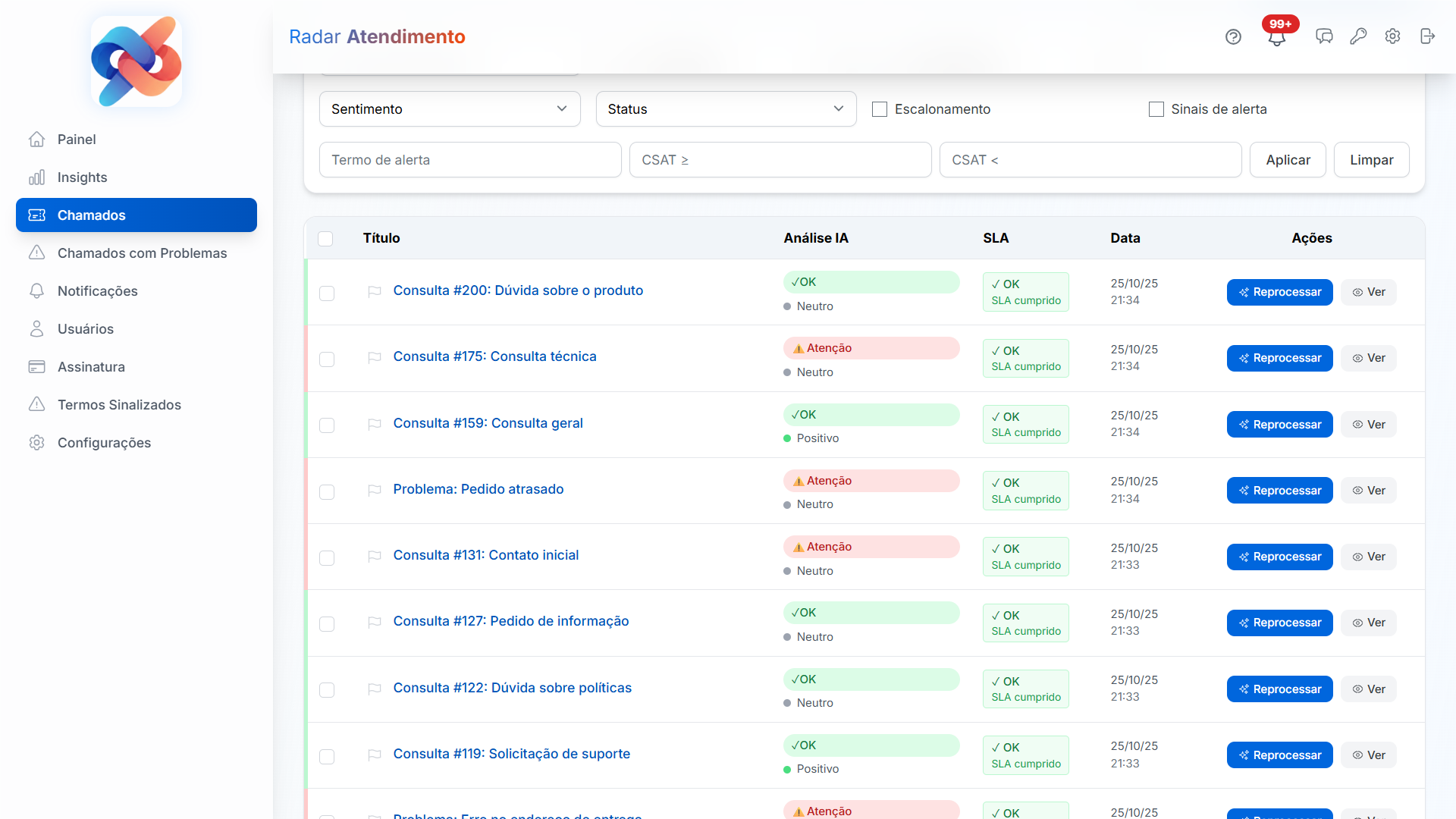Expand the Status filter chevron
The height and width of the screenshot is (819, 1456).
click(x=838, y=108)
